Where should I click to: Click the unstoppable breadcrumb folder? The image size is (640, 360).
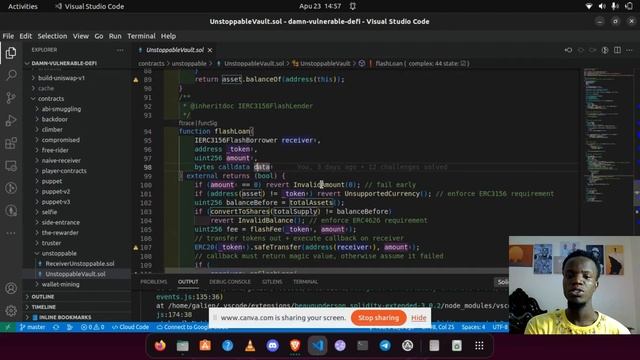click(189, 63)
